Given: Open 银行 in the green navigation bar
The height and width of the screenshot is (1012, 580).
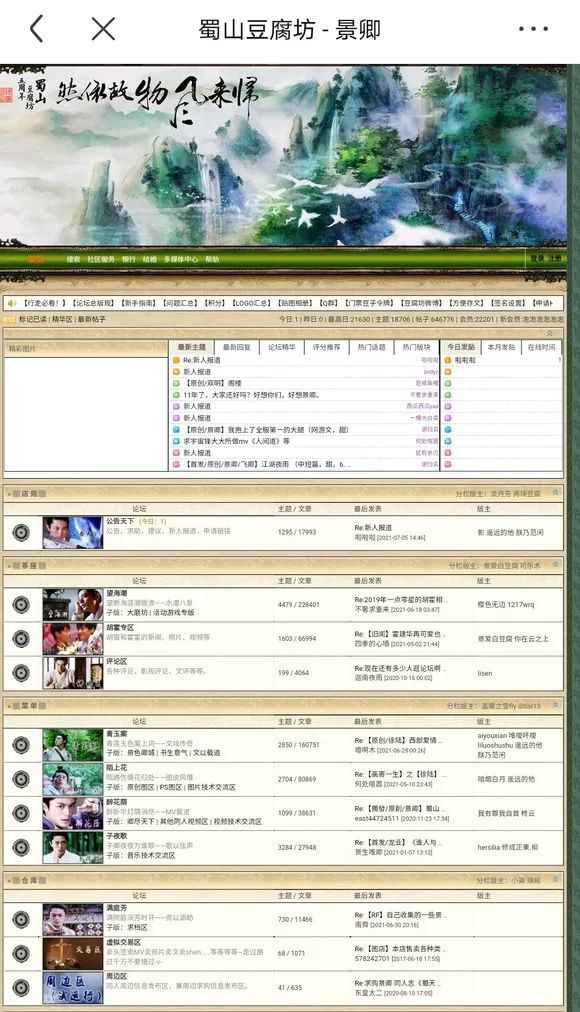Looking at the screenshot, I should pyautogui.click(x=129, y=259).
